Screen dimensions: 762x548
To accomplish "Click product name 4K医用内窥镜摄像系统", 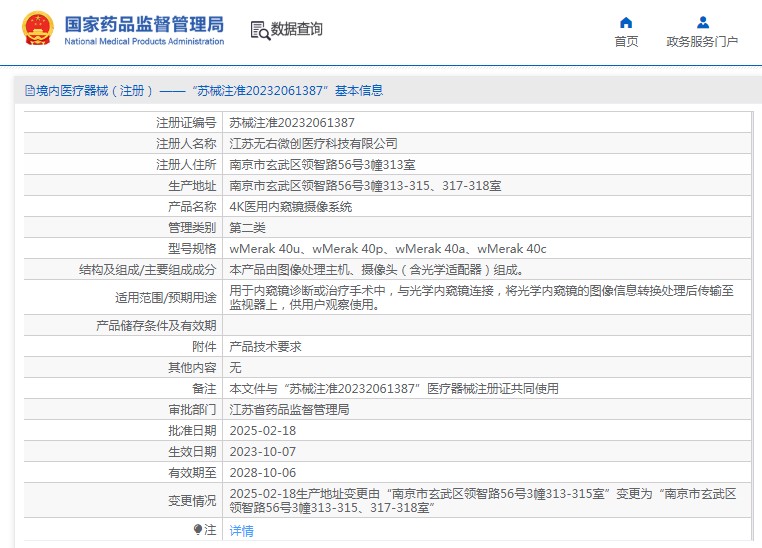I will point(291,207).
